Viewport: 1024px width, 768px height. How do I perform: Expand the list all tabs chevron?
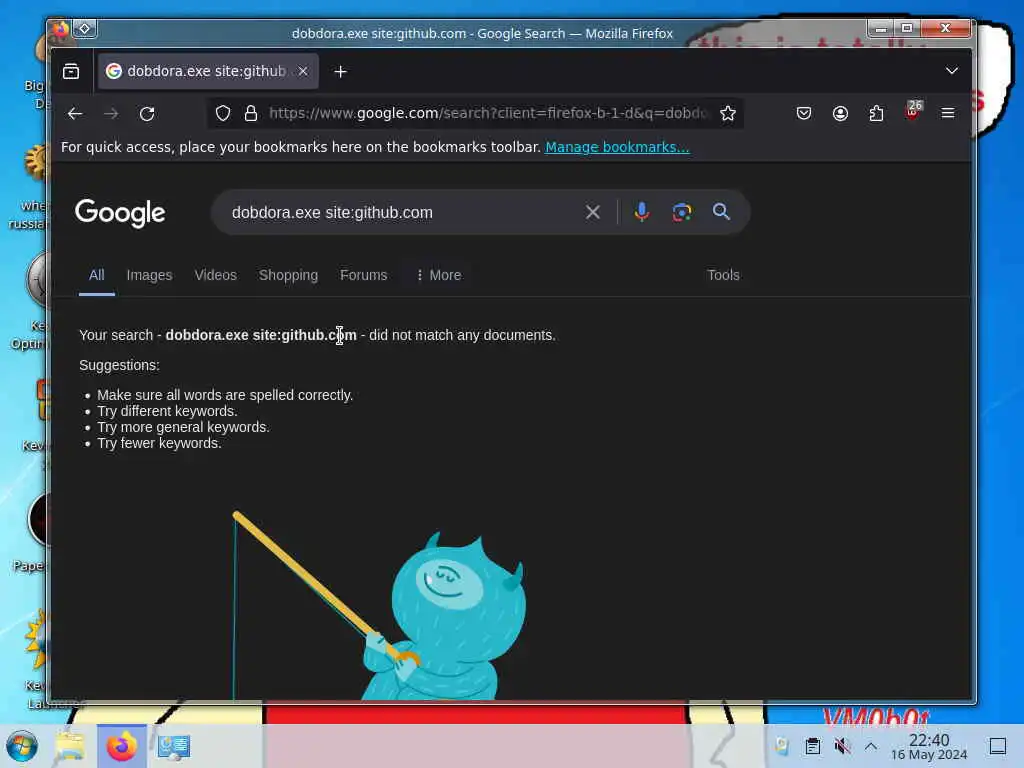952,71
